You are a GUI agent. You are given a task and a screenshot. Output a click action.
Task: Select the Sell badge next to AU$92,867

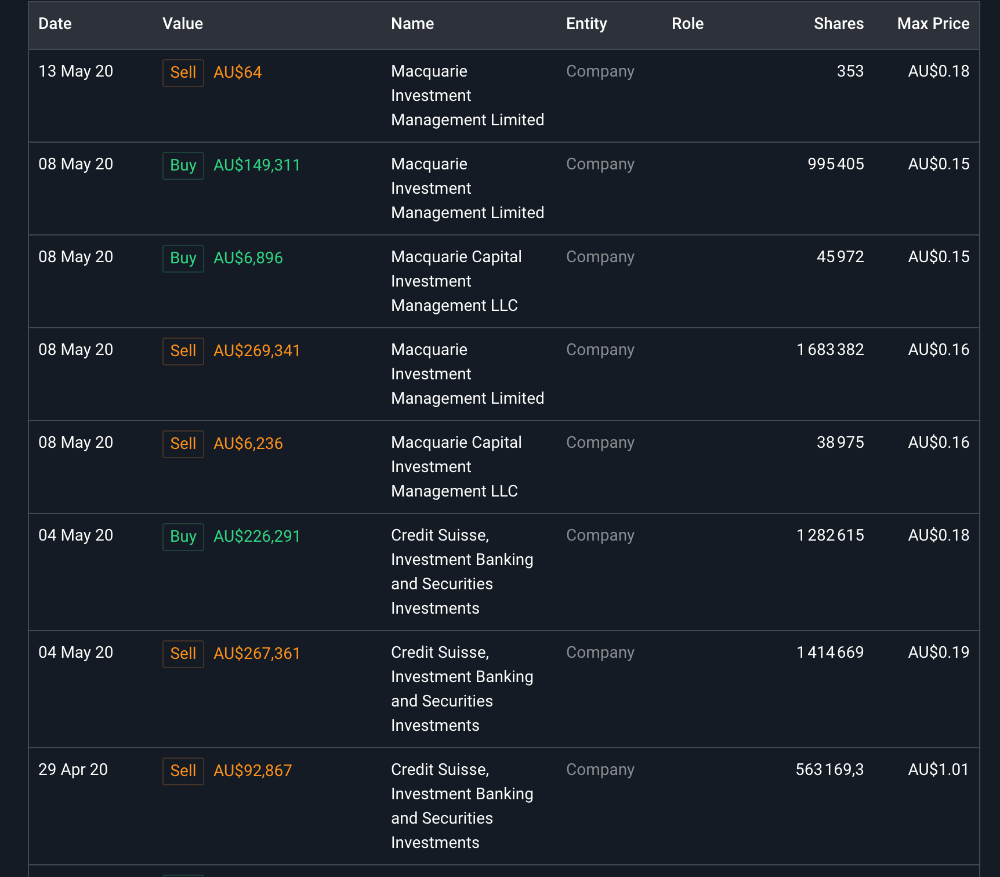click(183, 771)
